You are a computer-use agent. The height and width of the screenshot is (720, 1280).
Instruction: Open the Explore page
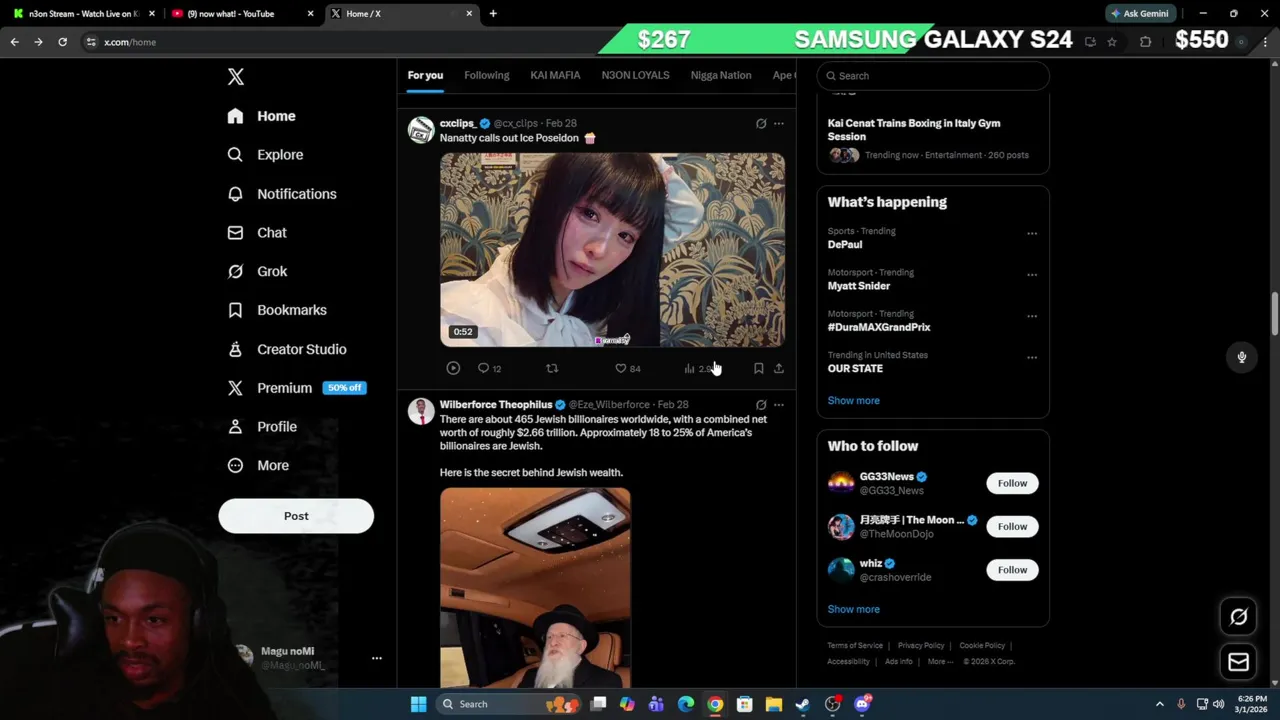point(265,155)
